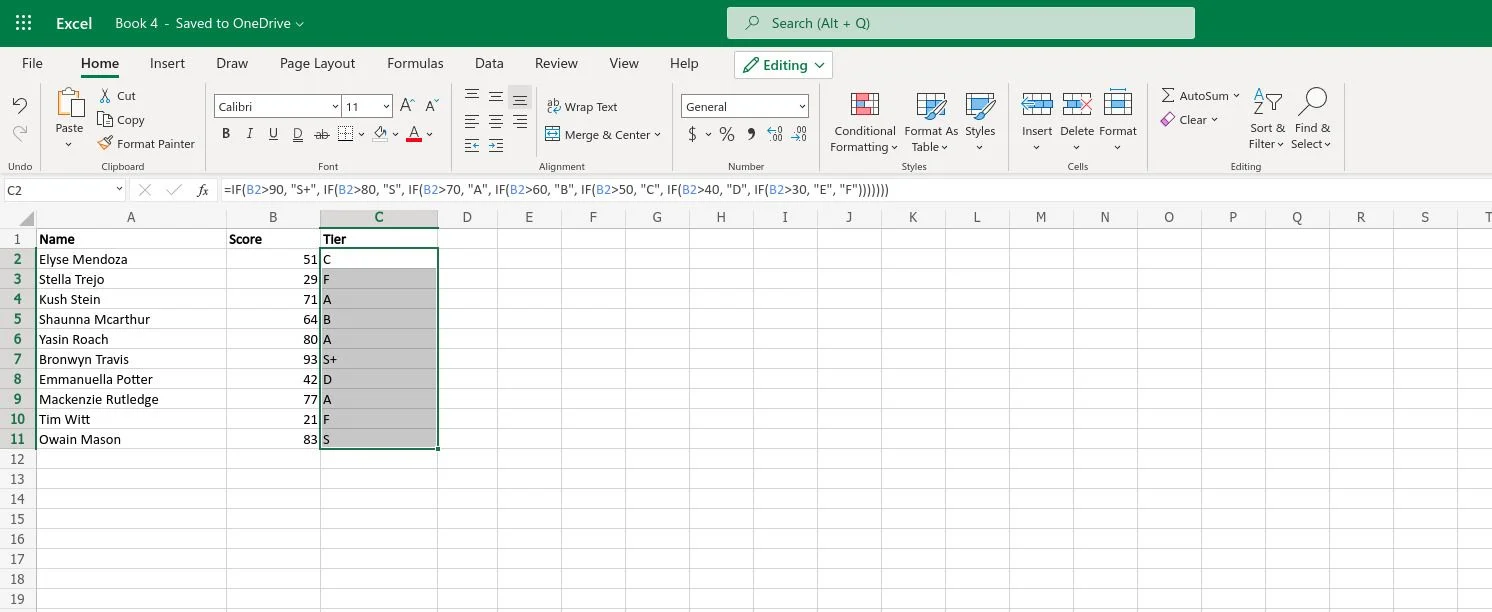Copy the selected cells

[x=121, y=120]
